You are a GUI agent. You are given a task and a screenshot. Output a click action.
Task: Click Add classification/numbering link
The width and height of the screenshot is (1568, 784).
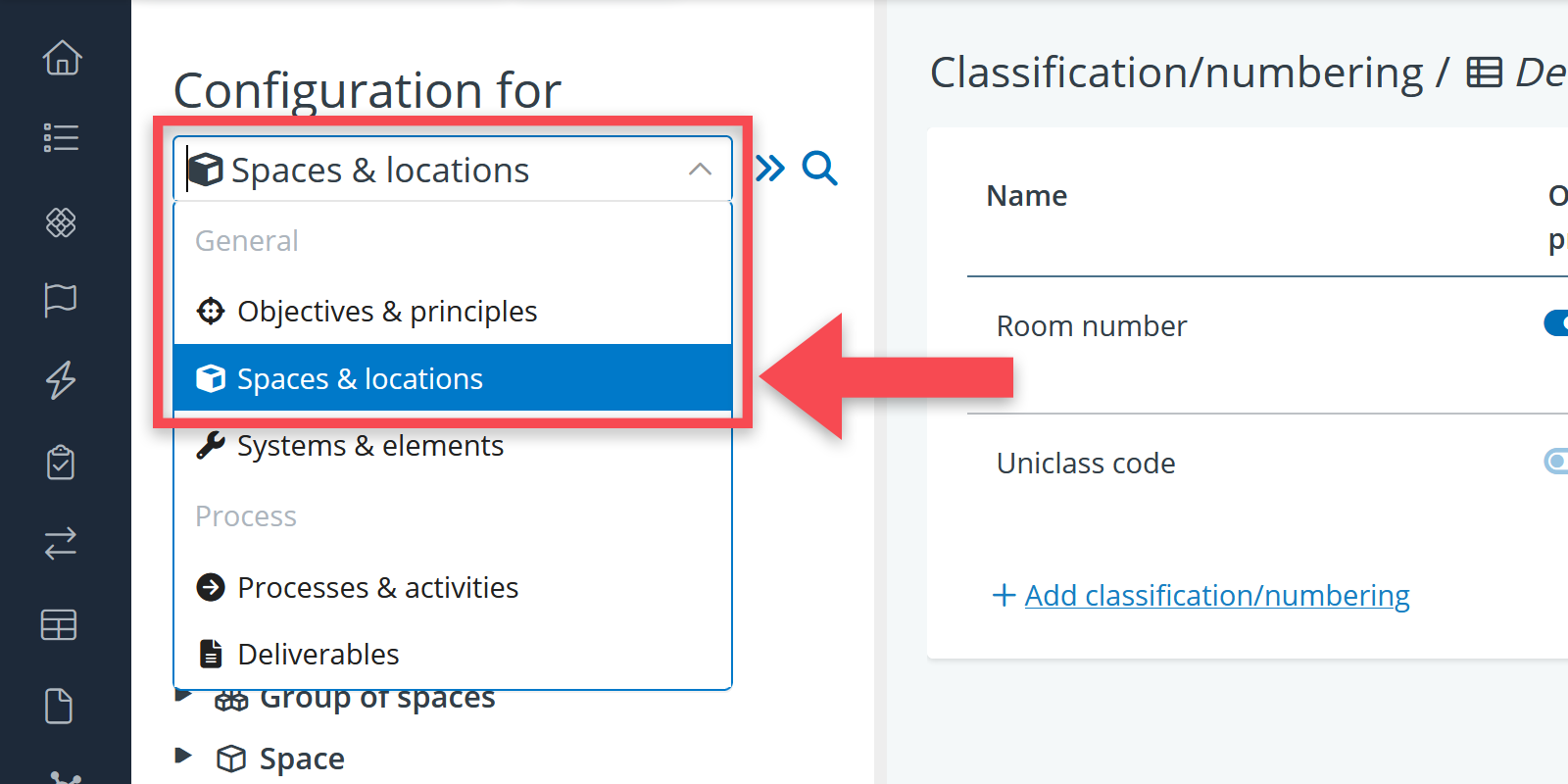click(x=1216, y=596)
